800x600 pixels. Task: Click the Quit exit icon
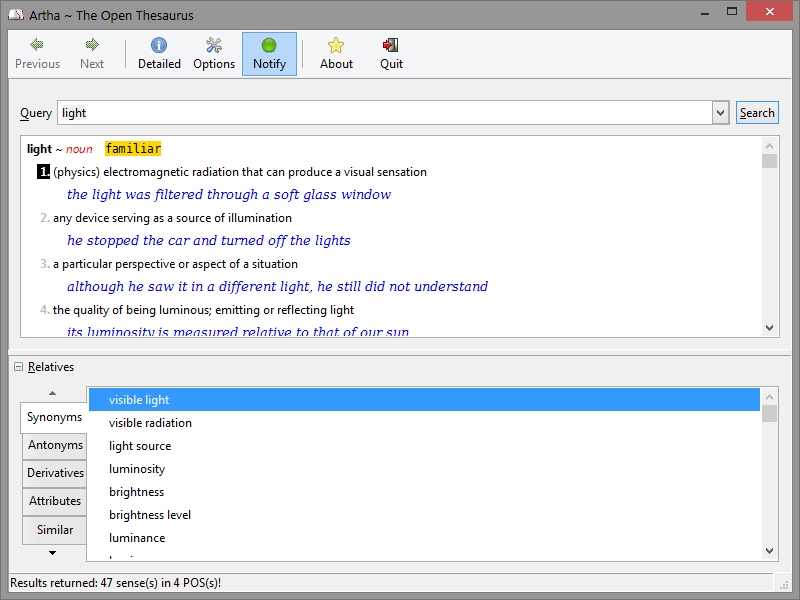pyautogui.click(x=391, y=45)
